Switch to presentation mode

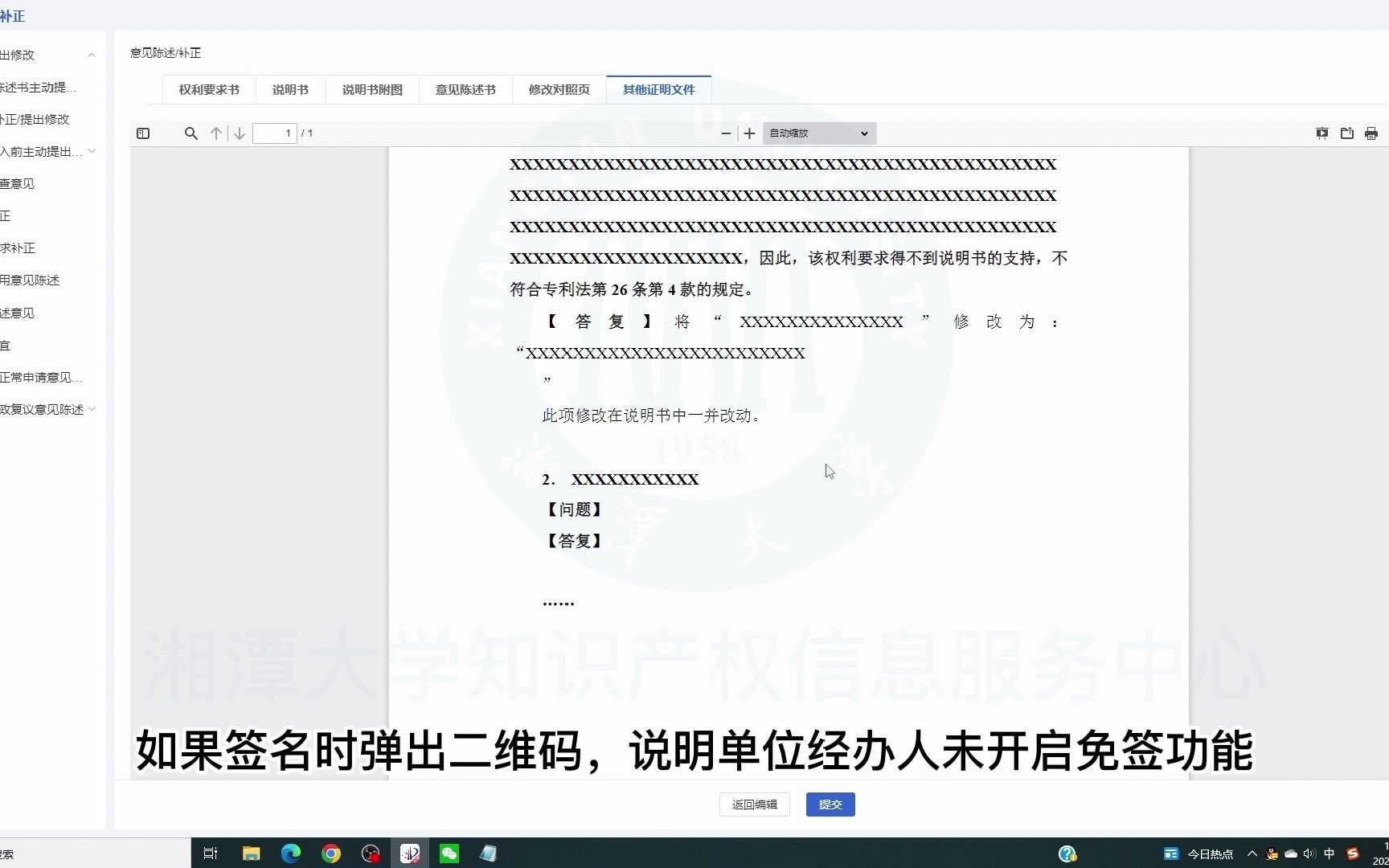[x=1322, y=133]
